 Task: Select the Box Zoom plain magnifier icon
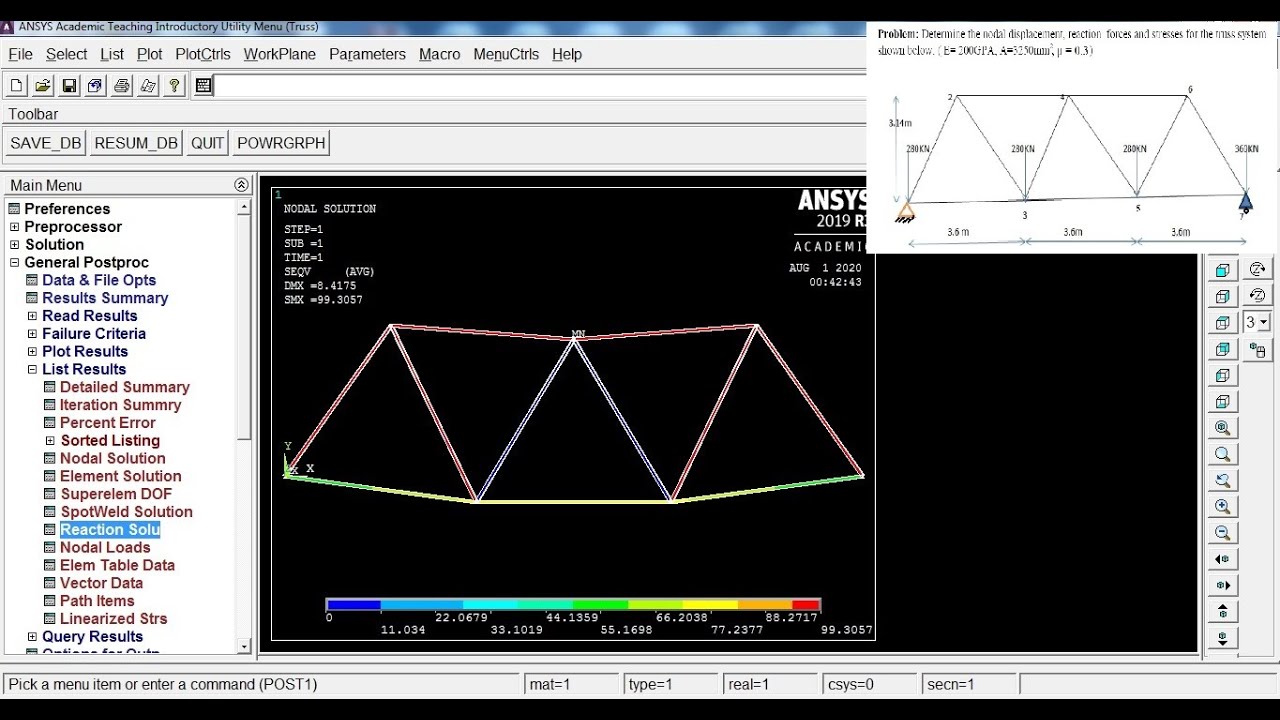tap(1222, 454)
